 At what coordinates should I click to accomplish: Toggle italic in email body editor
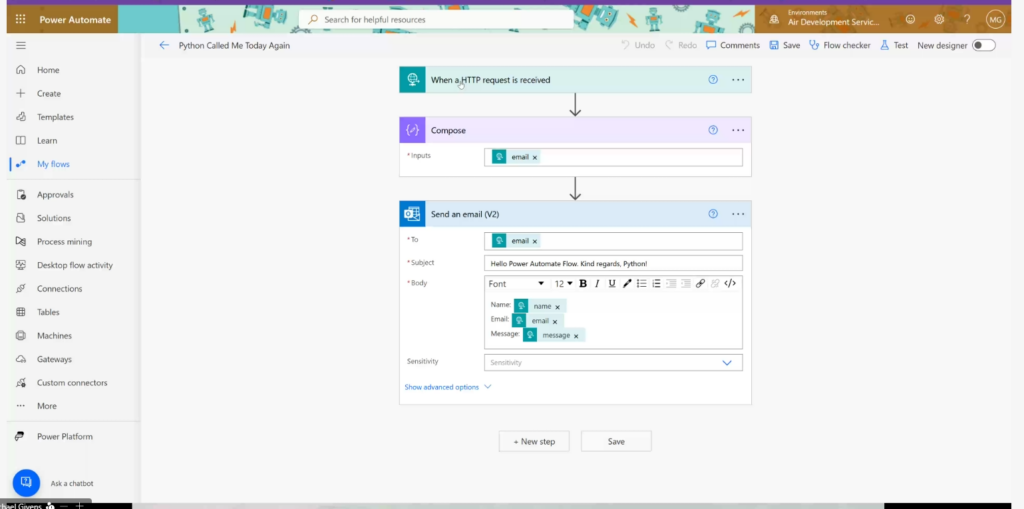pyautogui.click(x=597, y=284)
